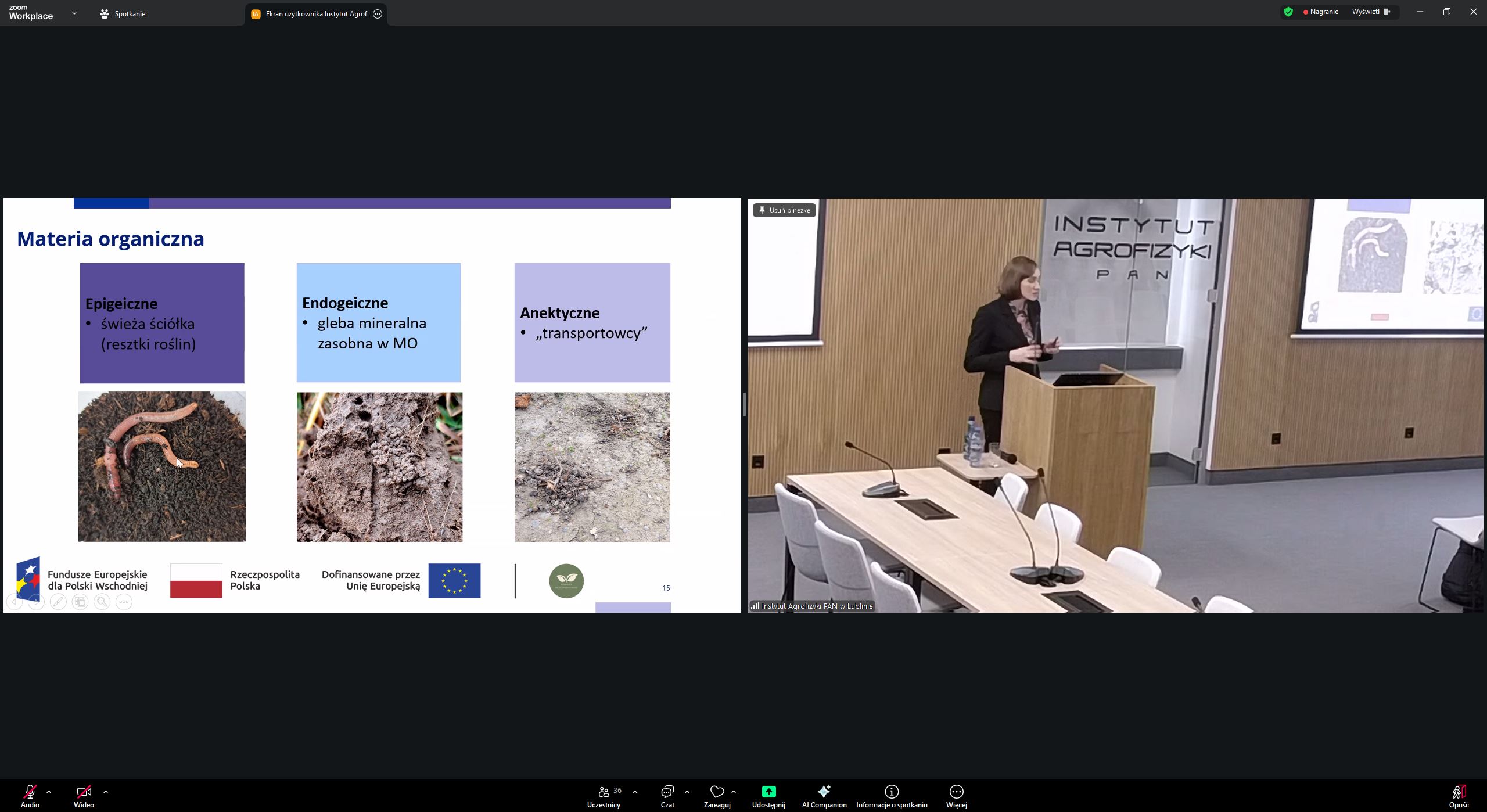Image resolution: width=1487 pixels, height=812 pixels.
Task: Open shared screen tab options icon
Action: [x=378, y=14]
